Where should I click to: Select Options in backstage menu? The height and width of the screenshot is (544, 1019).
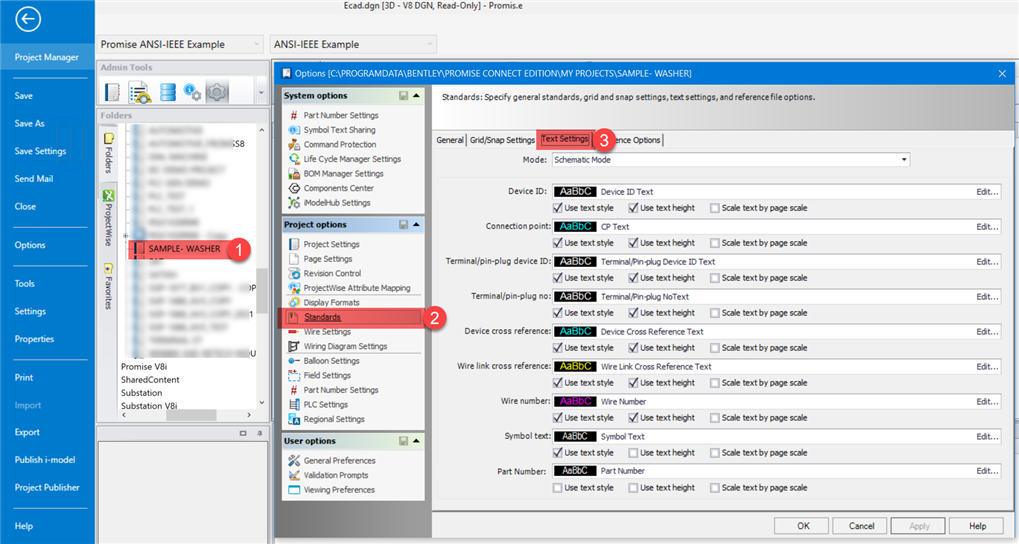30,245
